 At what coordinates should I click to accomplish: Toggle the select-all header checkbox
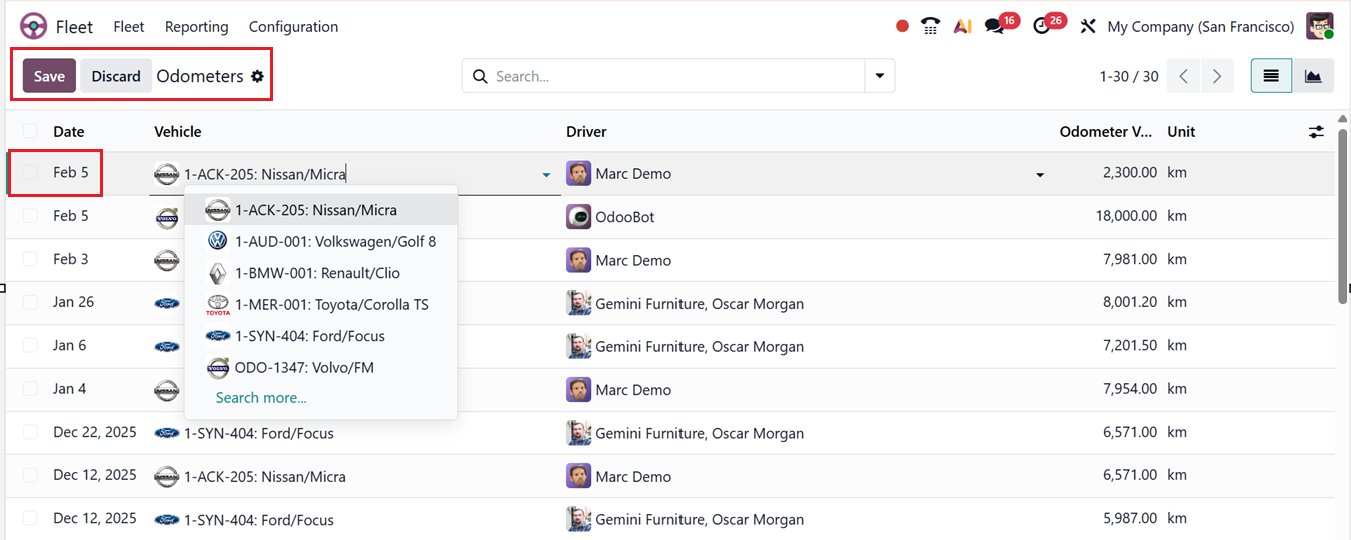(30, 132)
